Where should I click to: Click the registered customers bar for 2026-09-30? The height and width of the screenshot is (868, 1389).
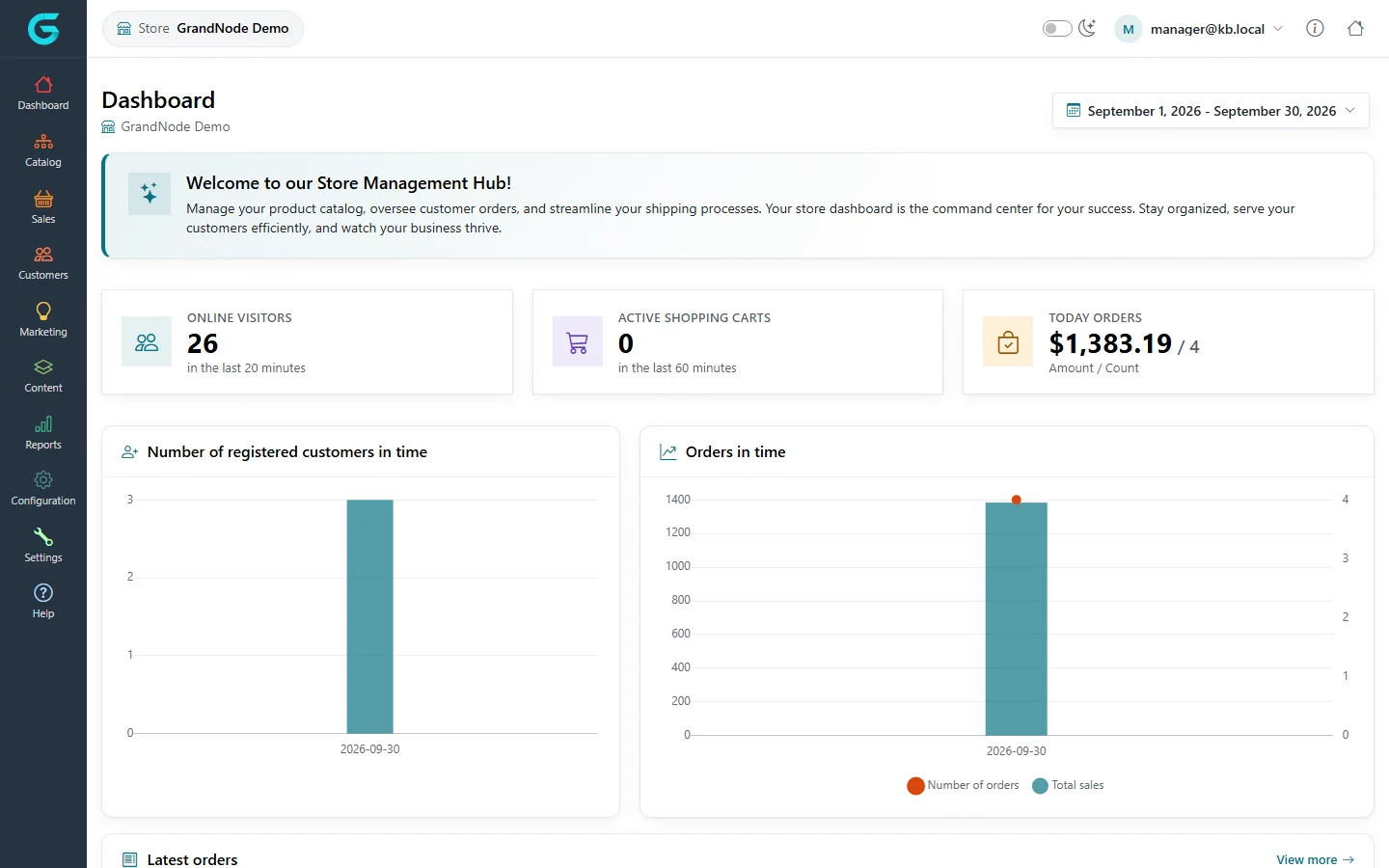point(370,616)
